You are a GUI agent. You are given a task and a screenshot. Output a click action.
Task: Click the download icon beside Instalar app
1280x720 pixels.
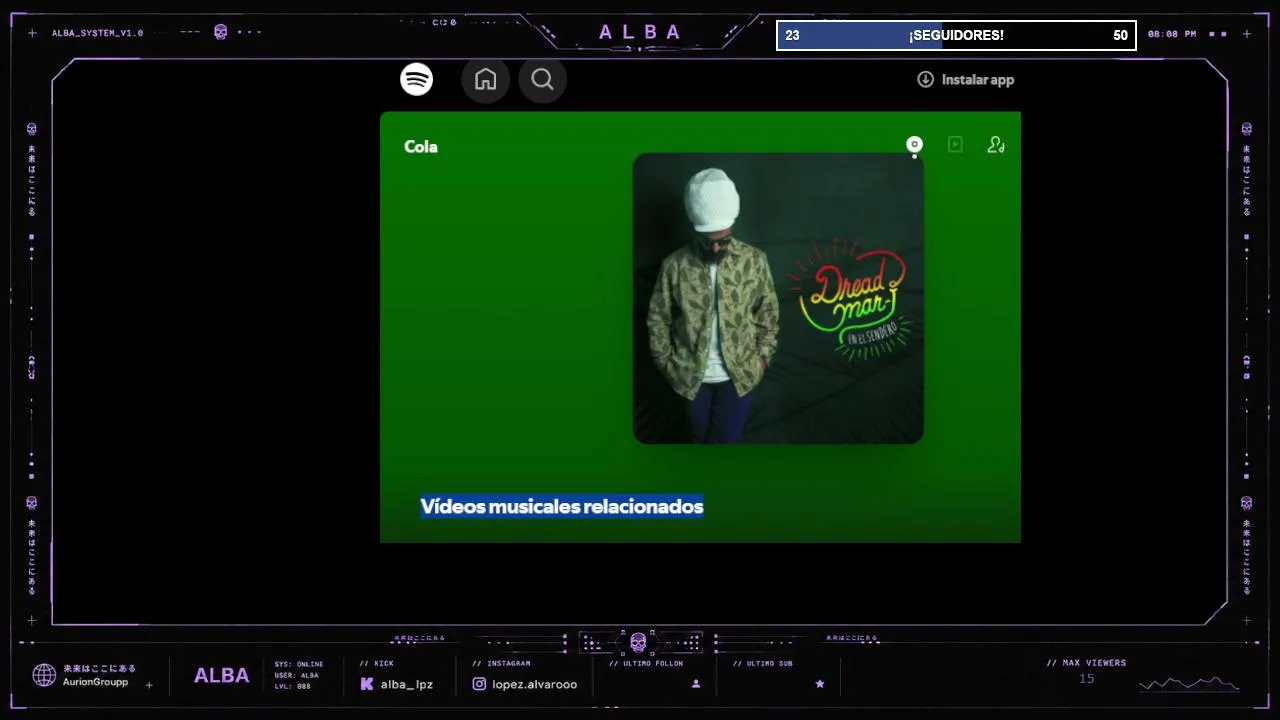pos(926,79)
